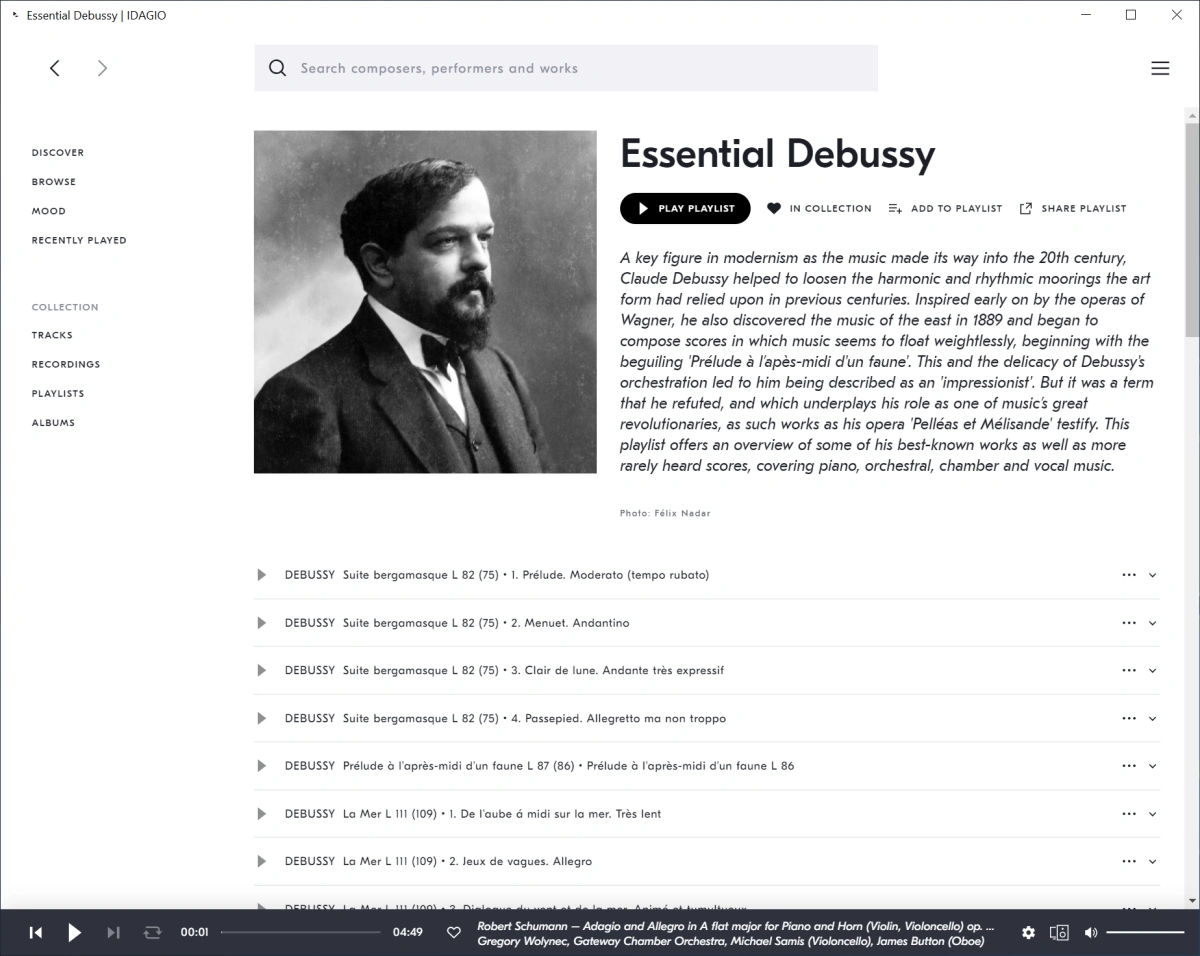Play Suite bergamasque 2. Menuet track

(x=261, y=623)
